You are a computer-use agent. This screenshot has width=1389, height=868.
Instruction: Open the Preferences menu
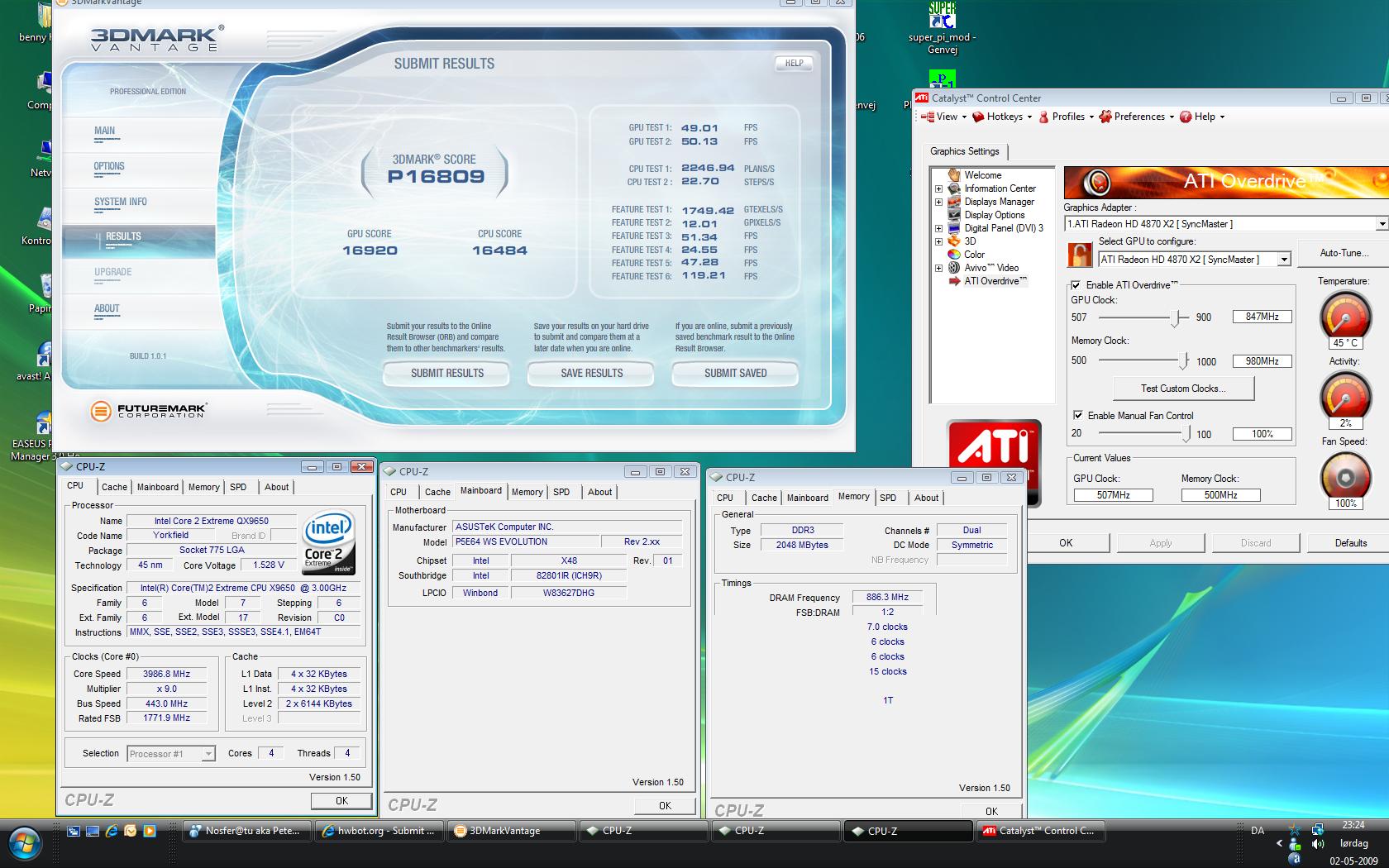point(1137,117)
